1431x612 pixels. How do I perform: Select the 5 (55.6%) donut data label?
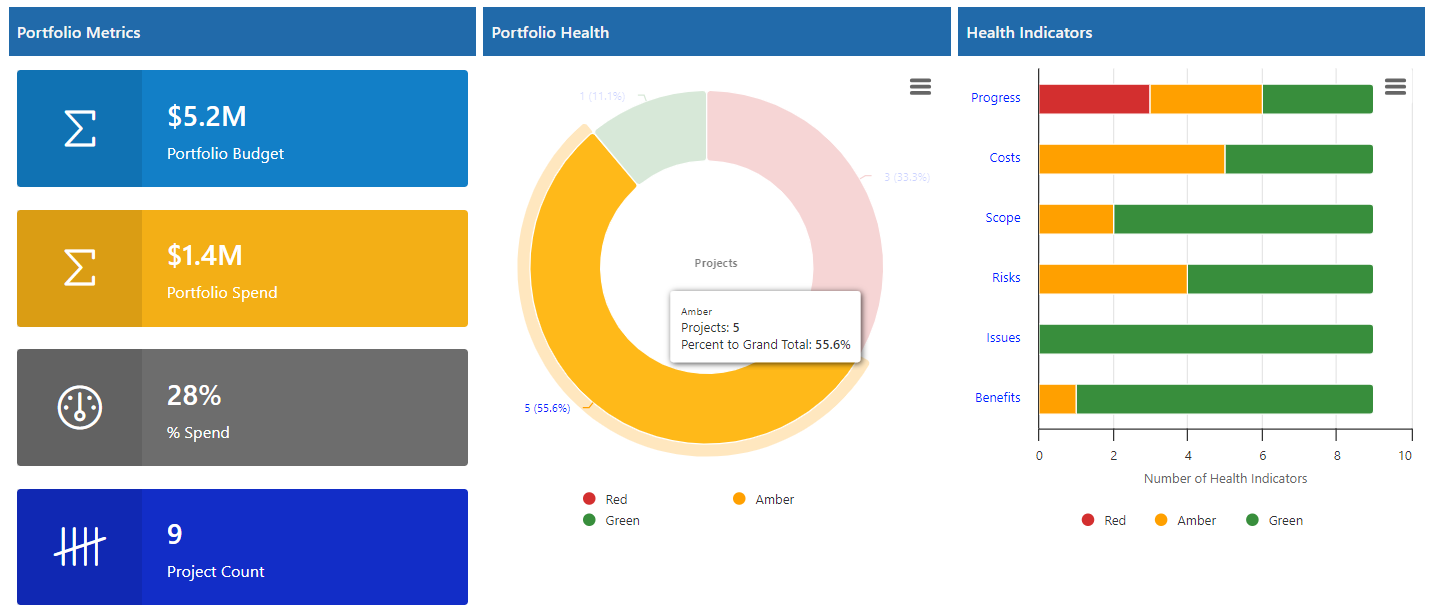pos(547,408)
